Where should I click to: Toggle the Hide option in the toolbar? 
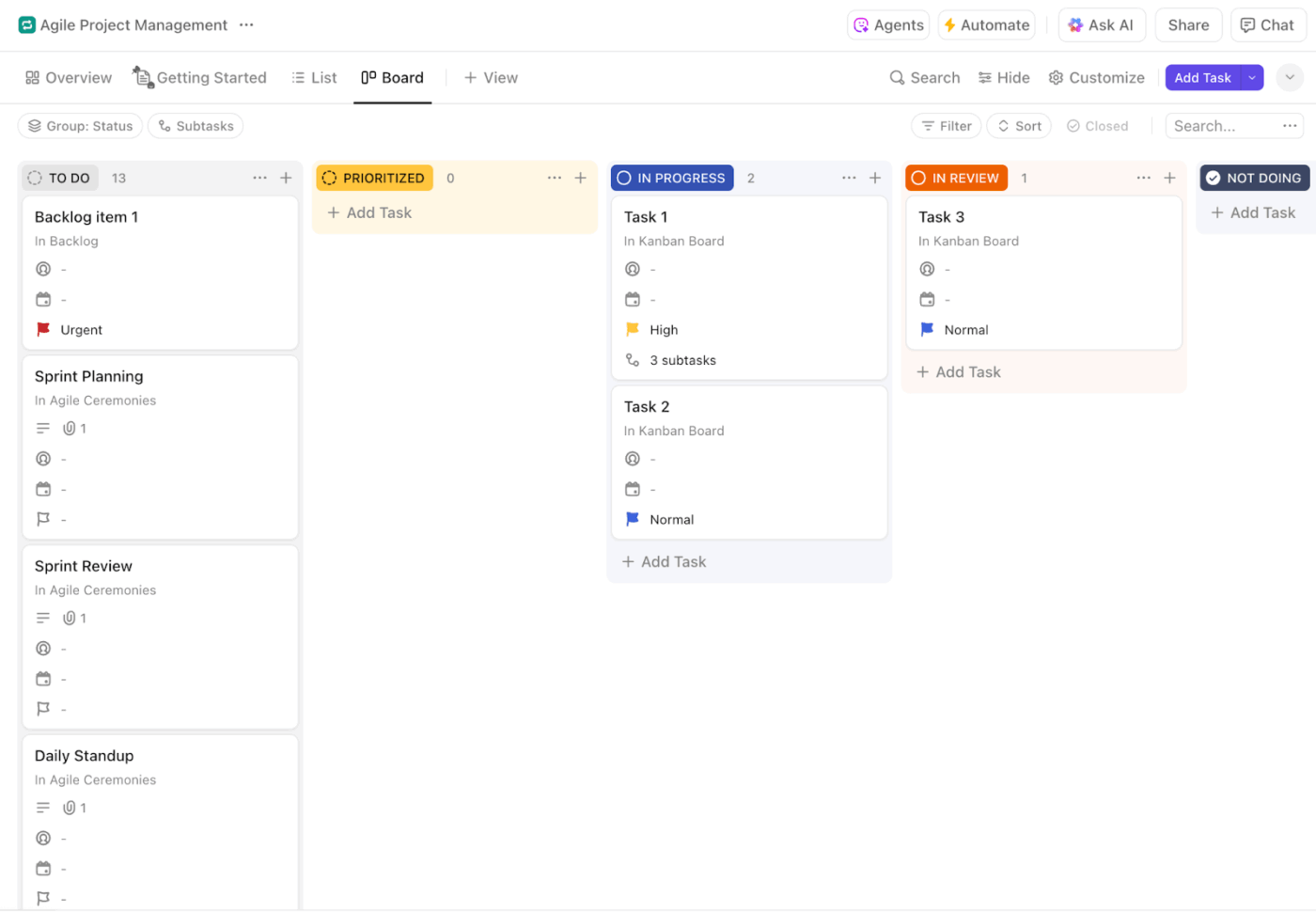1003,77
